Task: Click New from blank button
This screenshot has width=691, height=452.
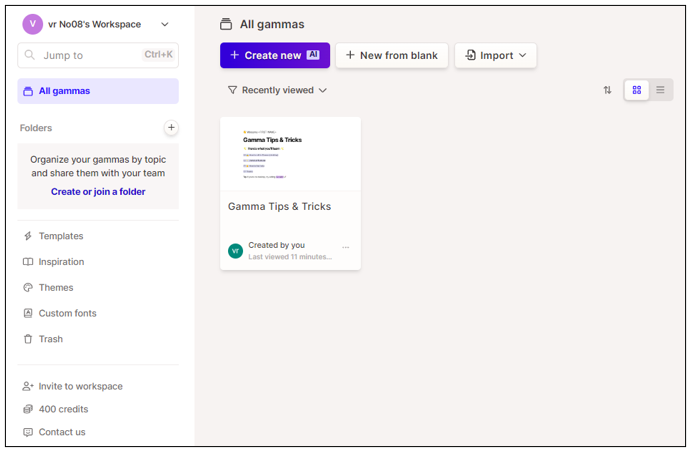Action: point(392,55)
